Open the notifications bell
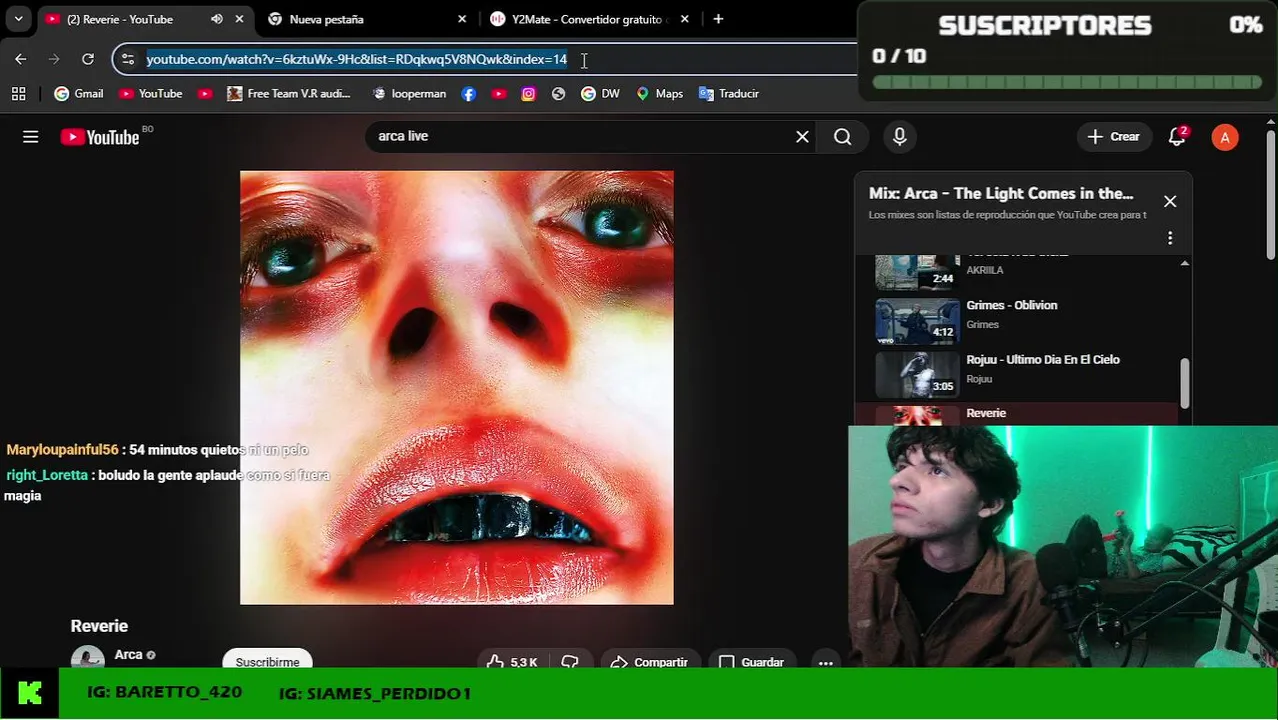 click(1178, 137)
